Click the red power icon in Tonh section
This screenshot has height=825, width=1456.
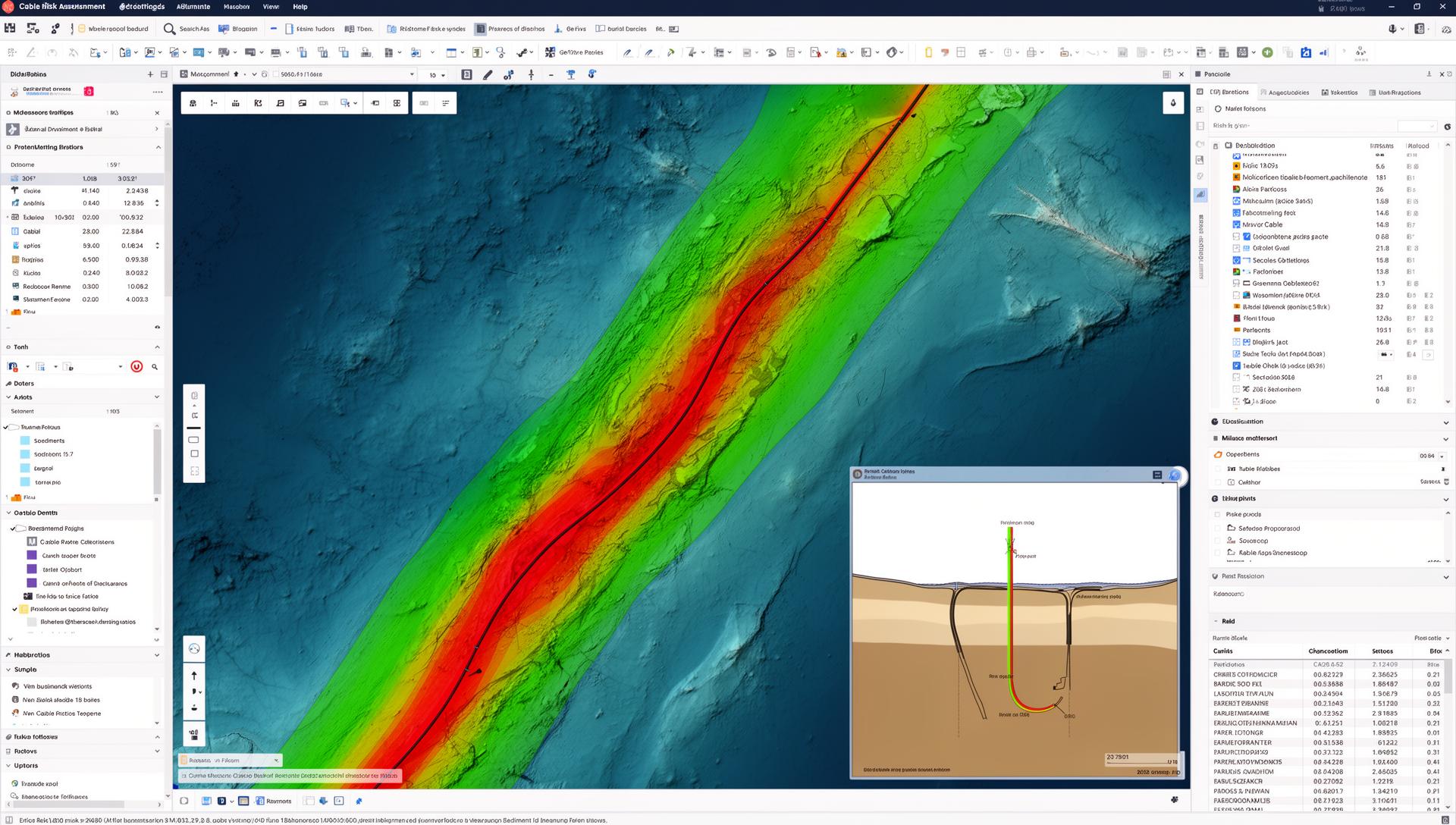tap(136, 366)
